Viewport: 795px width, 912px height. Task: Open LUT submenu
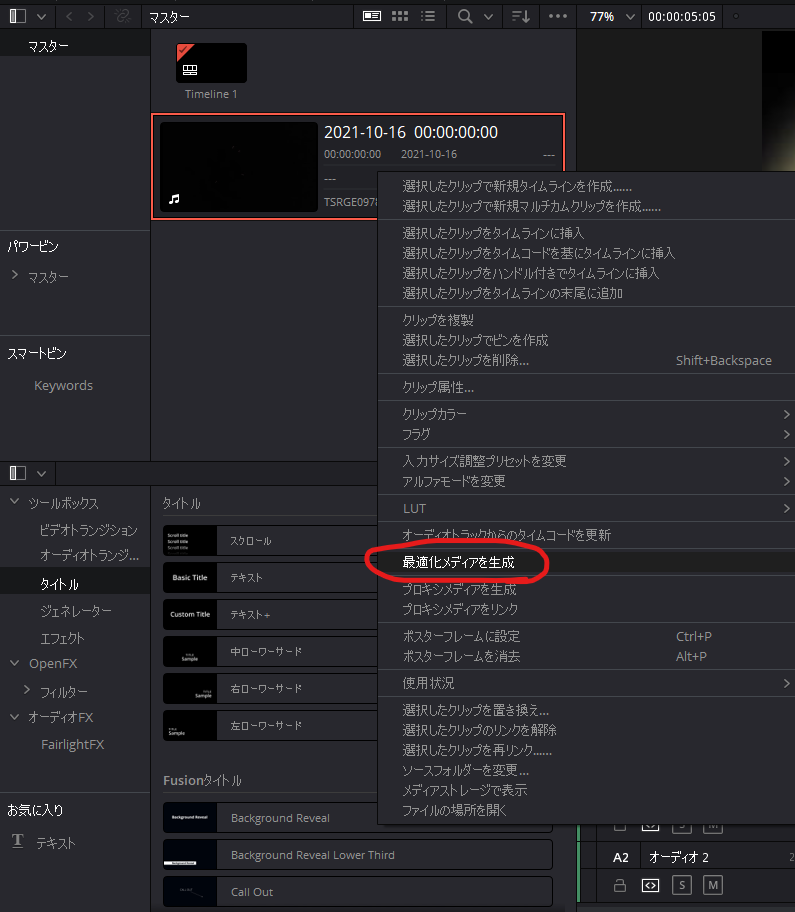586,508
